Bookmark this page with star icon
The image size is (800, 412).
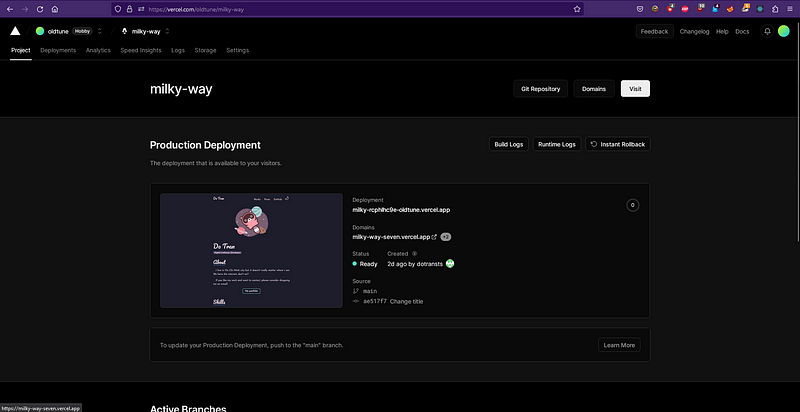pyautogui.click(x=577, y=9)
